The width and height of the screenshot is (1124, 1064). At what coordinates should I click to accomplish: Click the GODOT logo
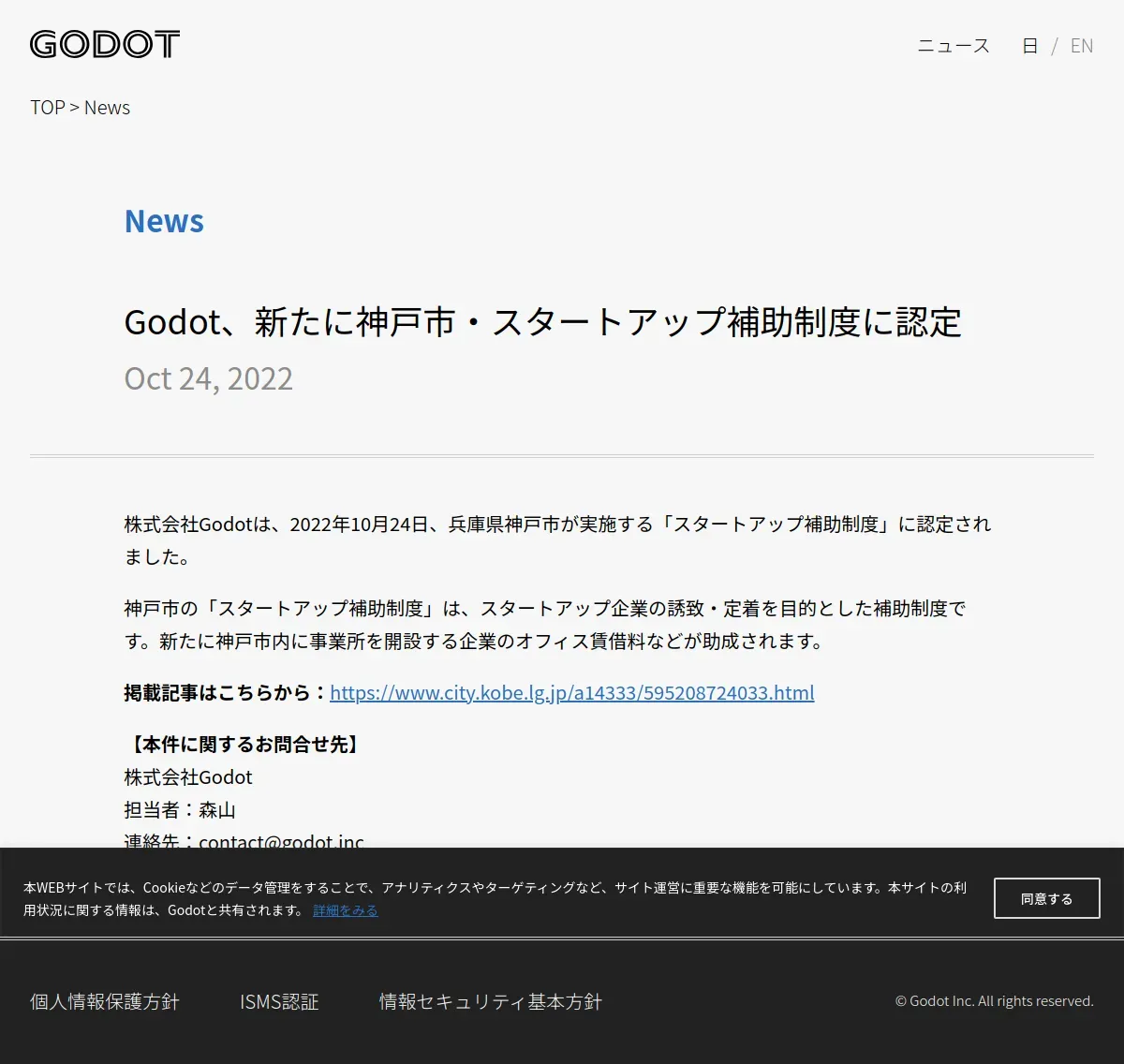tap(105, 44)
